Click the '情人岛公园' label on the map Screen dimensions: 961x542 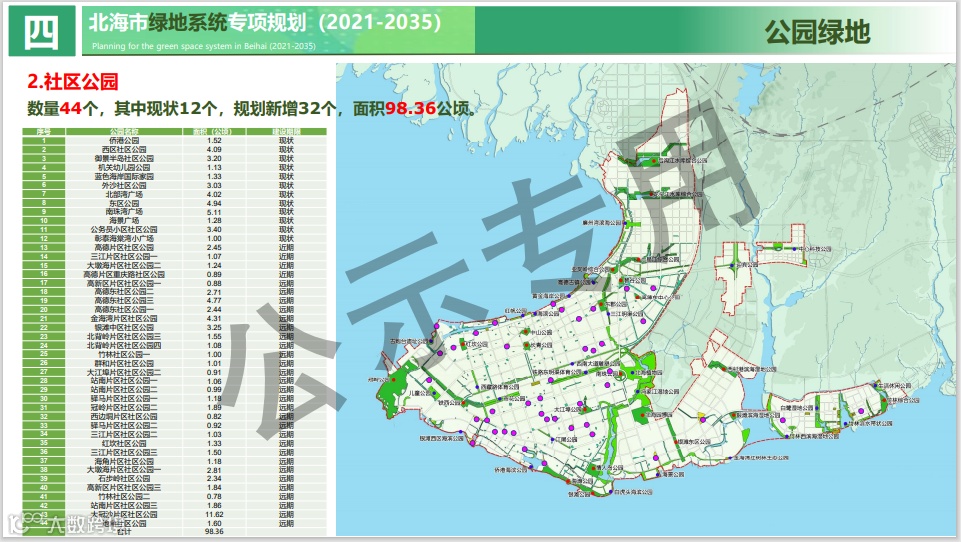point(612,467)
